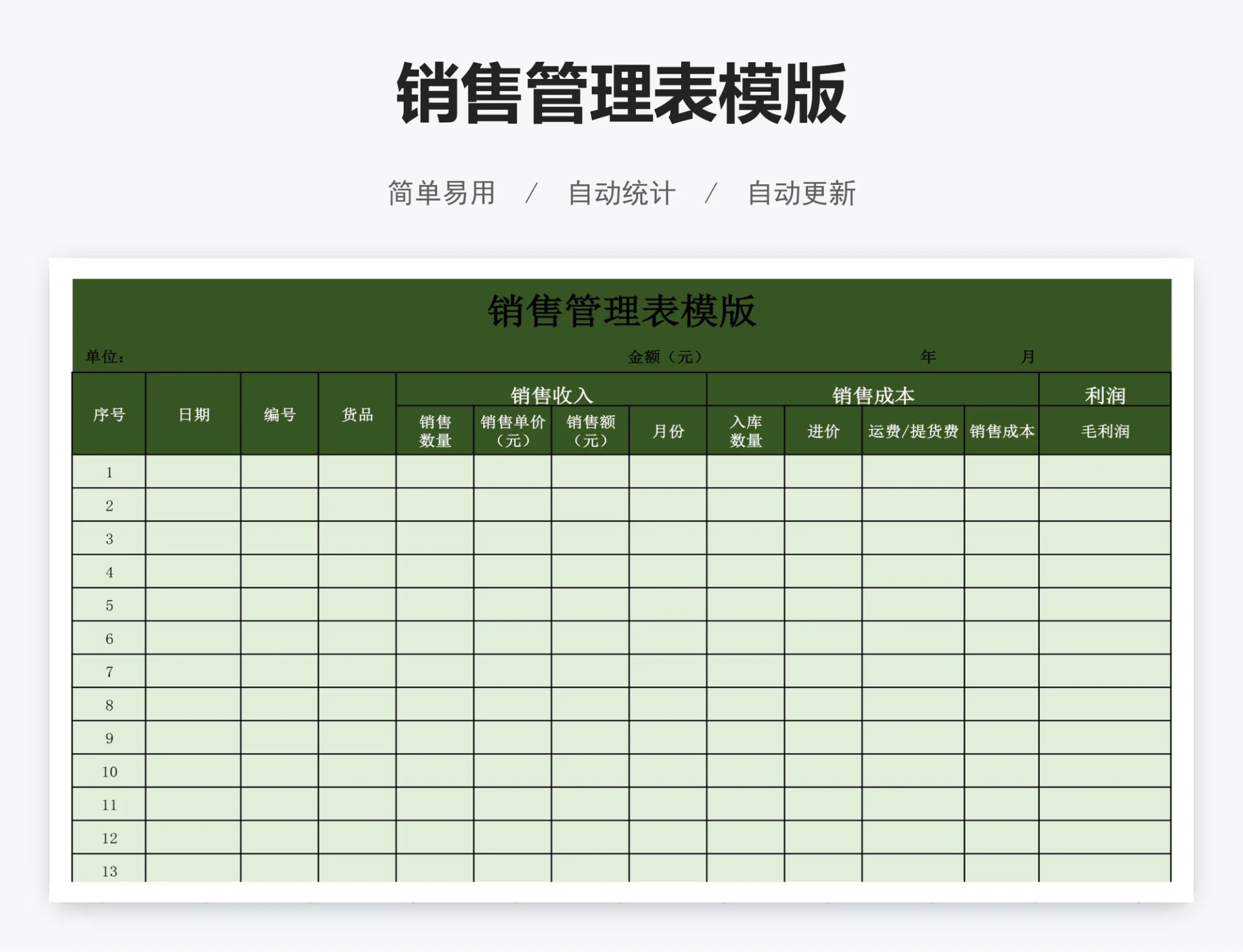The width and height of the screenshot is (1243, 952).
Task: Select the 销售数量 sub-header
Action: (435, 430)
